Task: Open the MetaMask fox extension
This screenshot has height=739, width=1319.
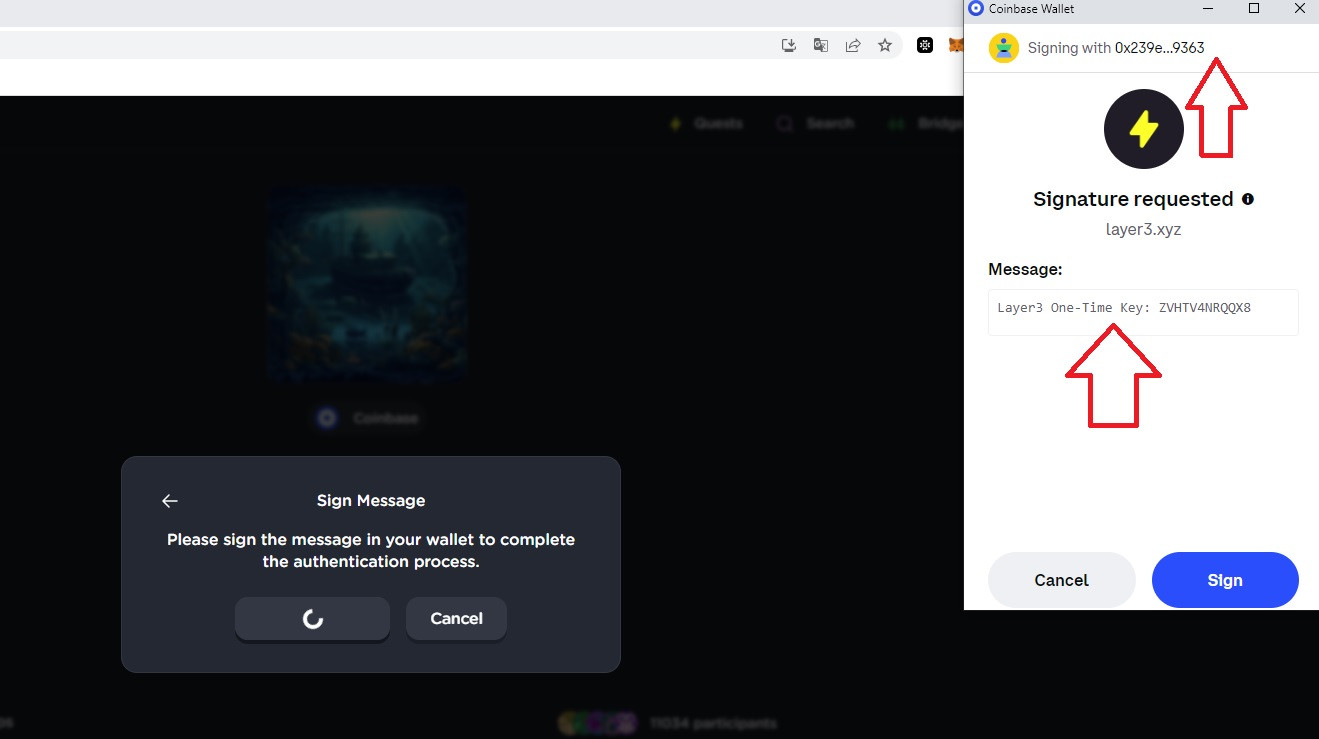Action: [x=956, y=45]
